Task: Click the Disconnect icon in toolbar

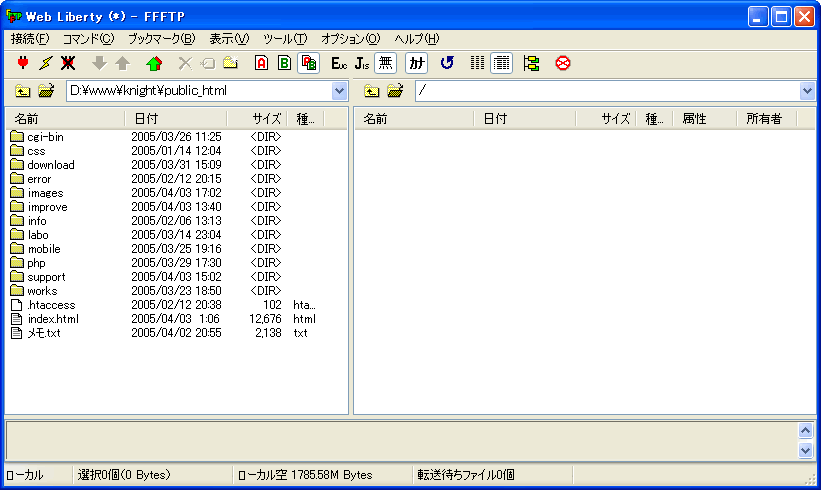Action: tap(68, 63)
